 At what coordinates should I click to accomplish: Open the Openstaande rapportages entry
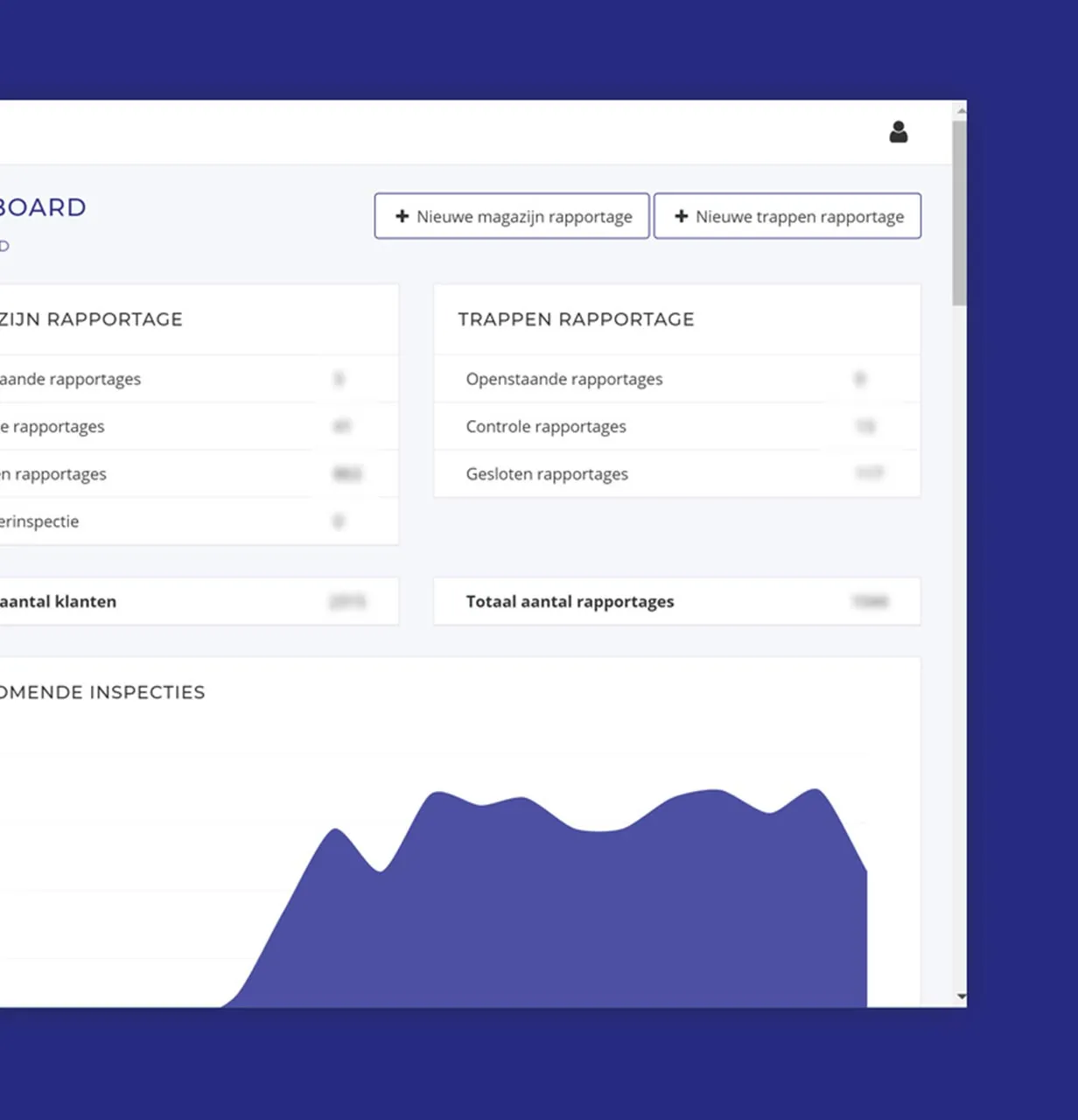[x=563, y=379]
